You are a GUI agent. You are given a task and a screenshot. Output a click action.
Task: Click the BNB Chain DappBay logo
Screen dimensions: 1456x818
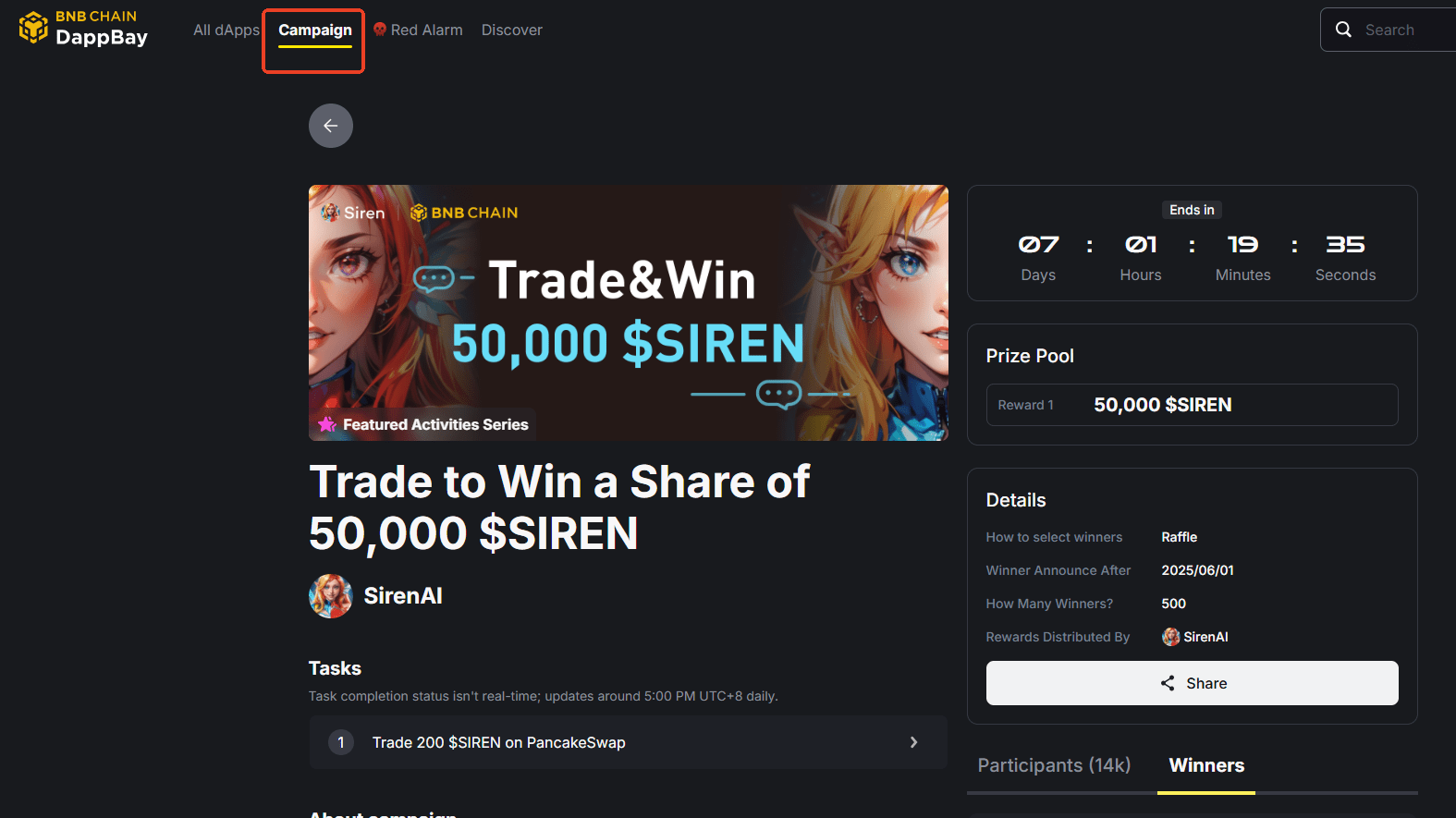(83, 29)
